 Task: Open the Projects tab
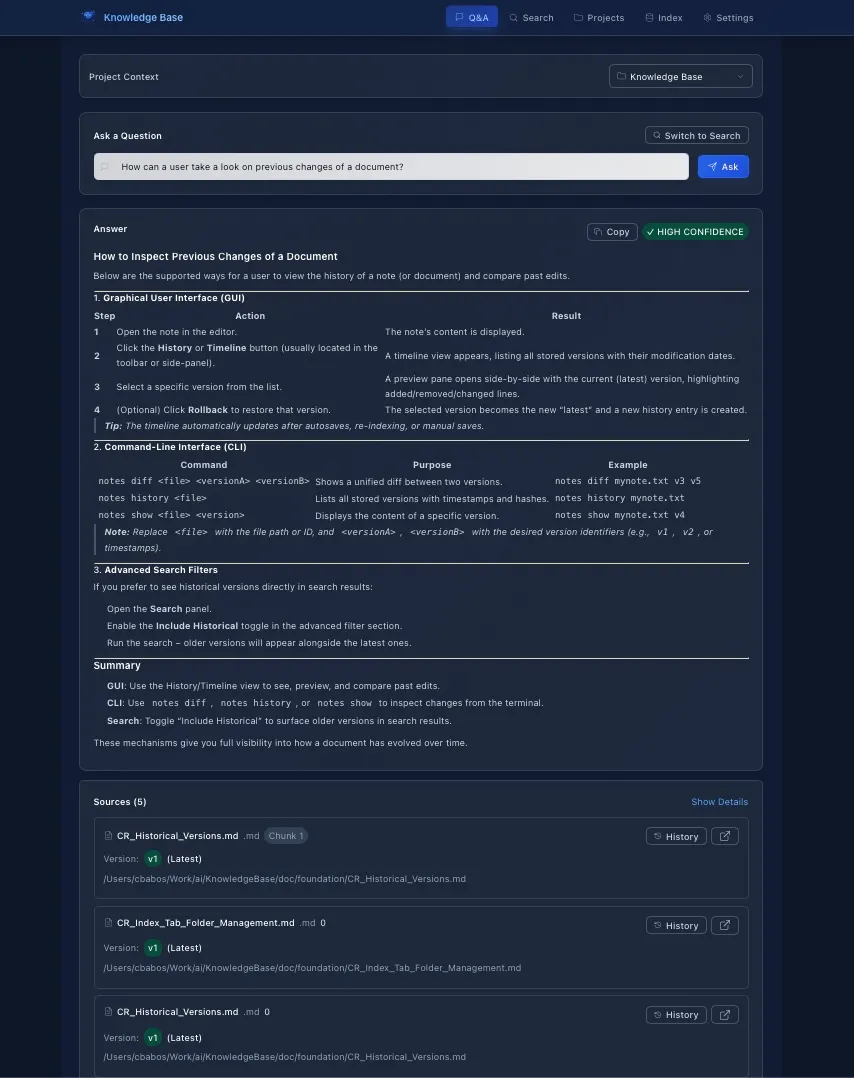pos(599,17)
